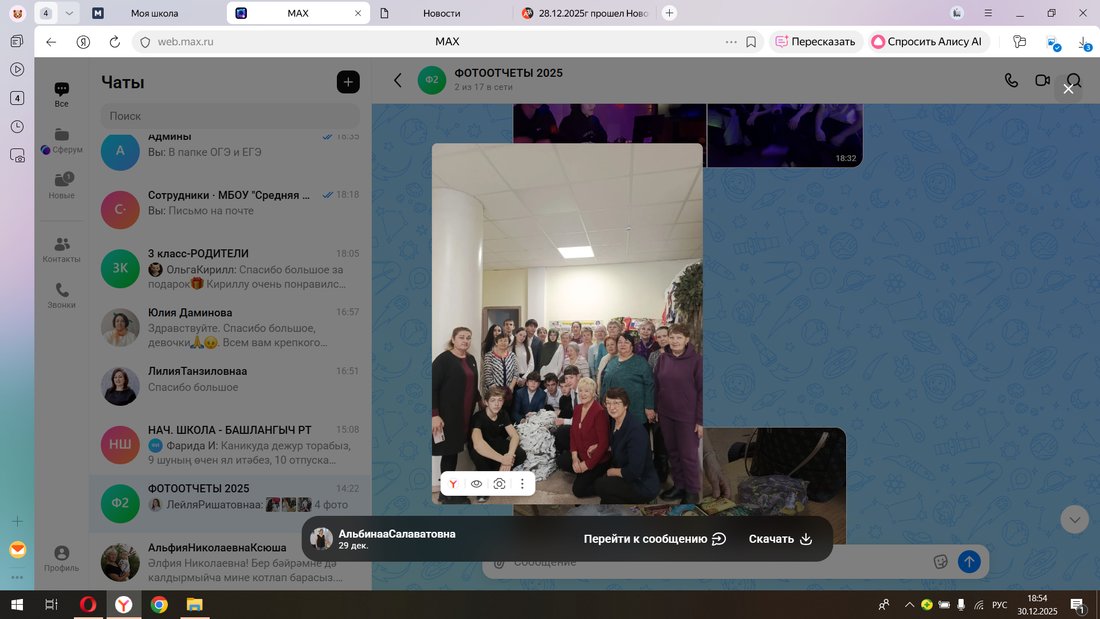
Task: Toggle the eye icon on image toolbar
Action: coord(476,484)
